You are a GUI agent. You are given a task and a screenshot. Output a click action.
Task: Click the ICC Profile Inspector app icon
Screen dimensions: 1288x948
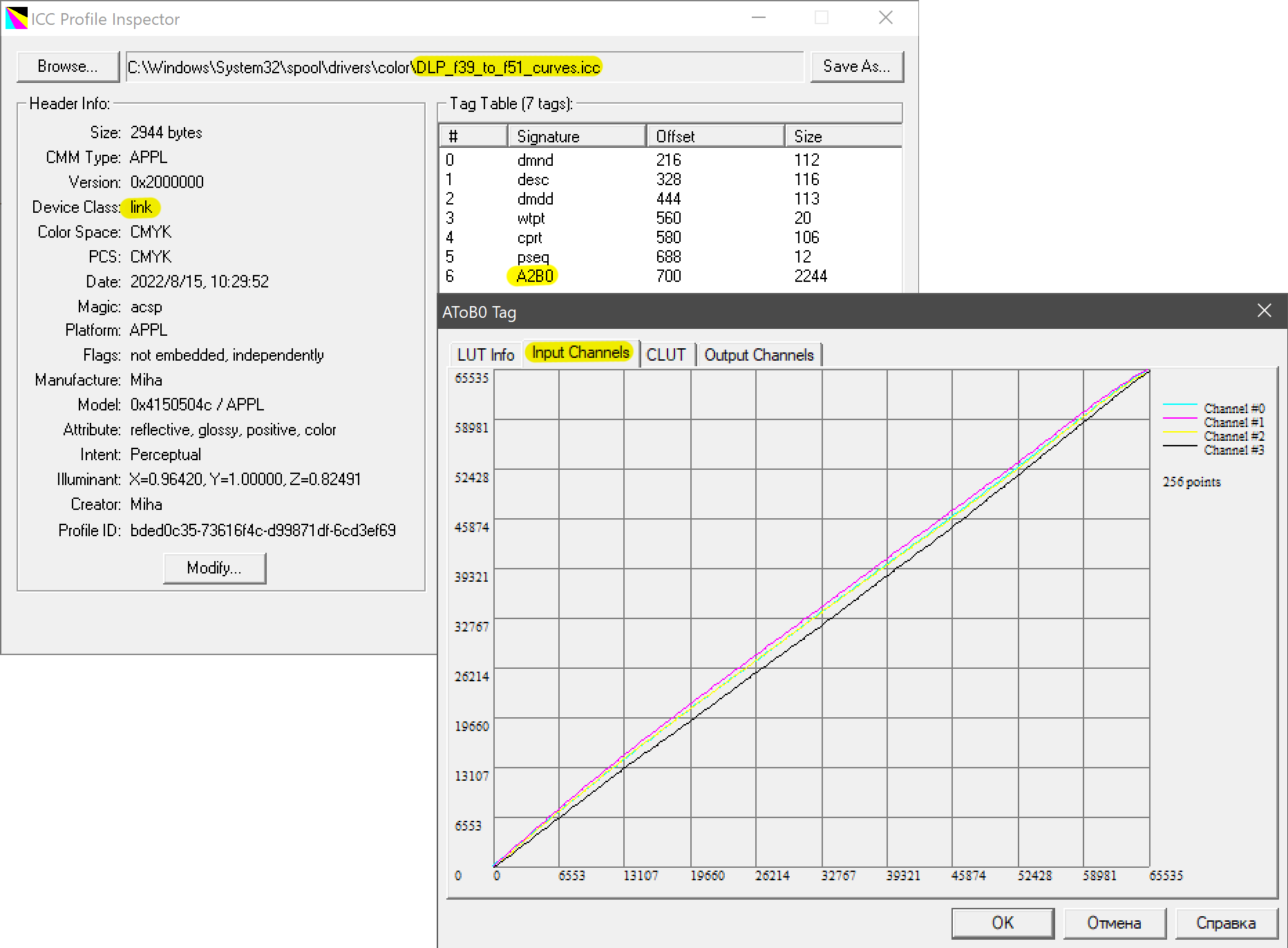coord(16,19)
